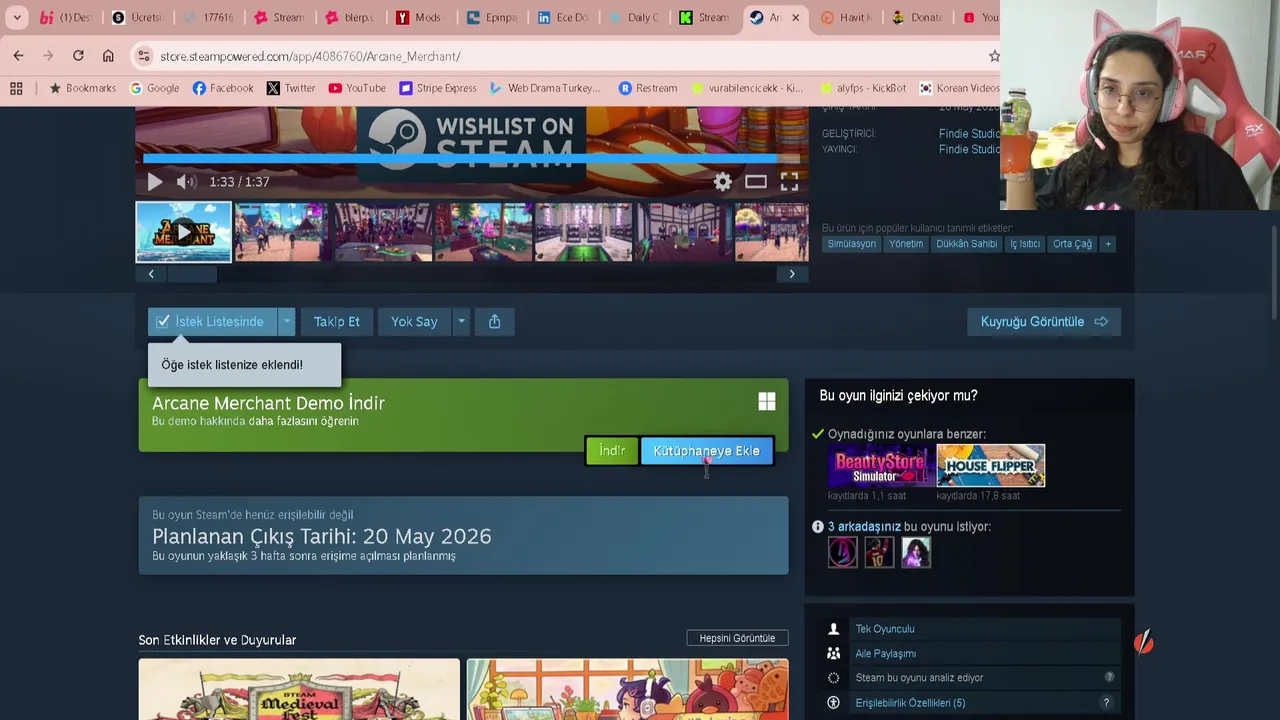
Task: Select the Arcane Merchant trailer thumbnail
Action: (x=184, y=232)
